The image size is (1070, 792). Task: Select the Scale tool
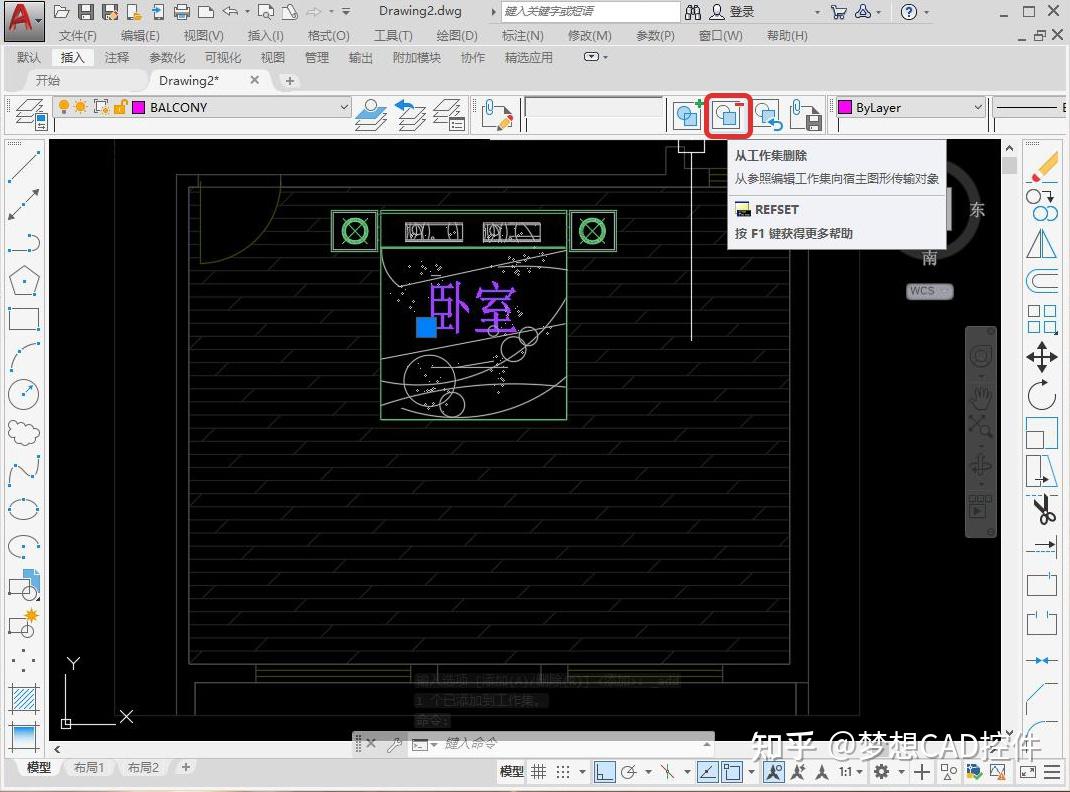tap(1041, 433)
